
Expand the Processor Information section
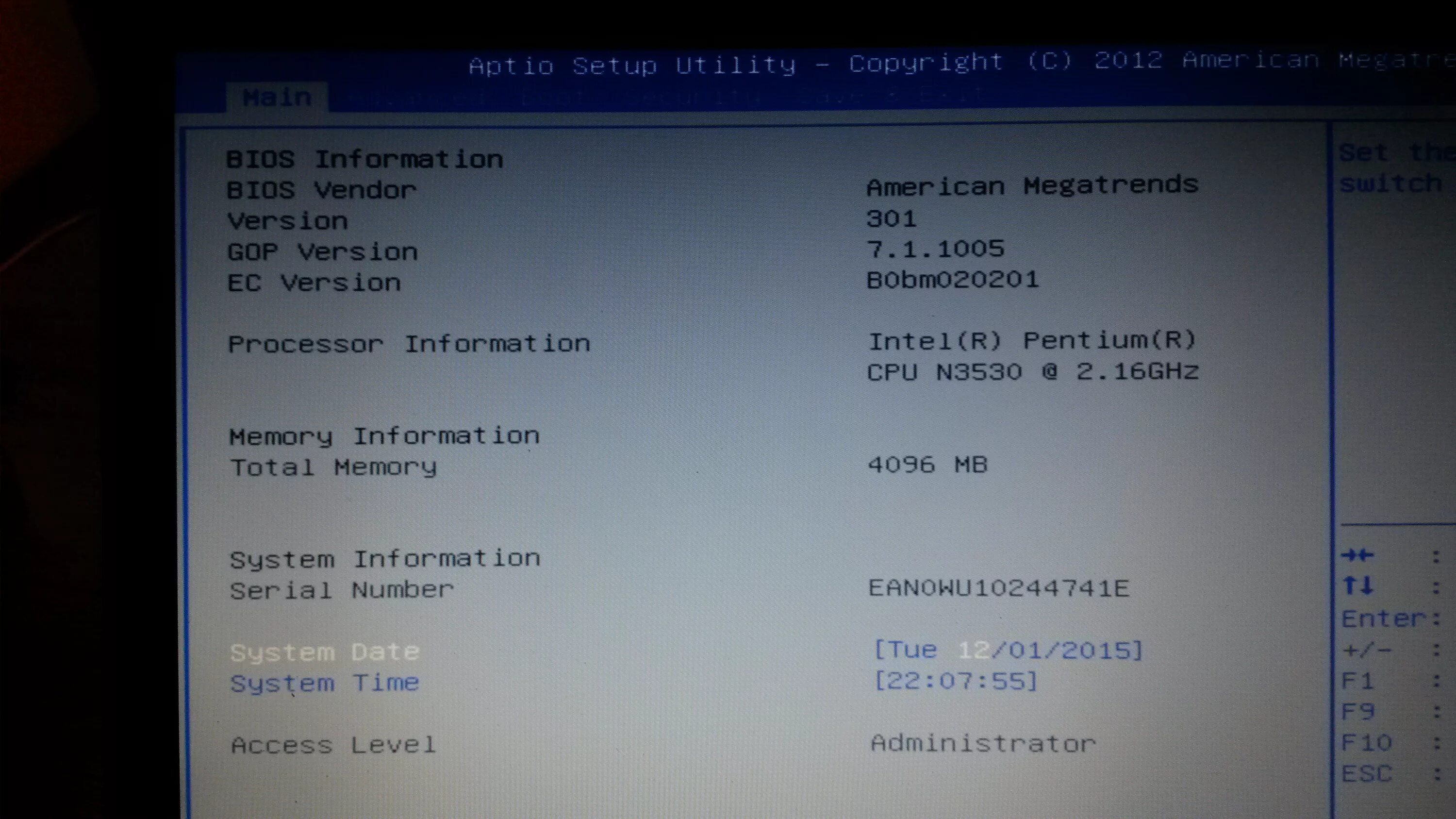coord(408,343)
